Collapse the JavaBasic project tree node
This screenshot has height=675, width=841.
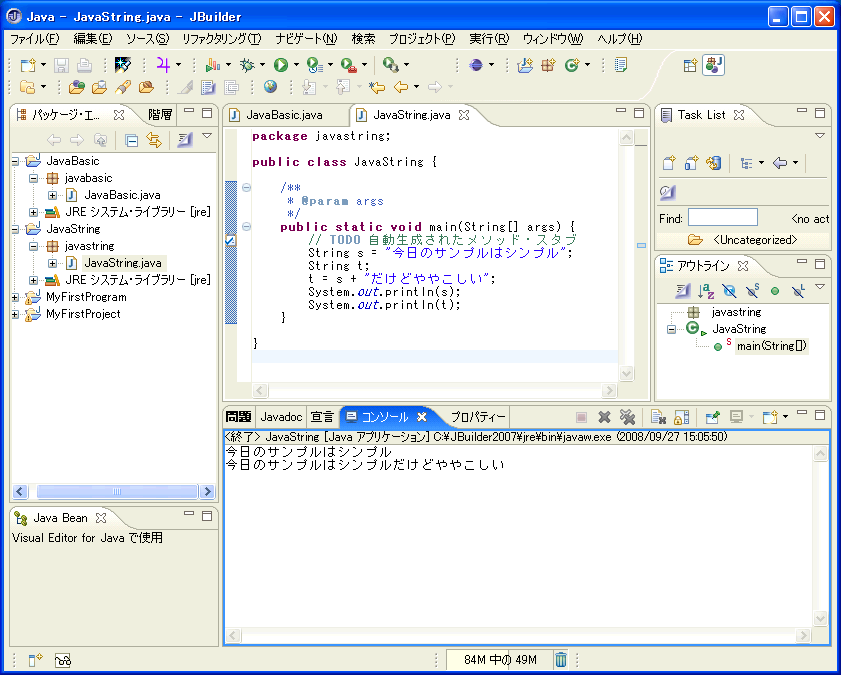(x=15, y=161)
